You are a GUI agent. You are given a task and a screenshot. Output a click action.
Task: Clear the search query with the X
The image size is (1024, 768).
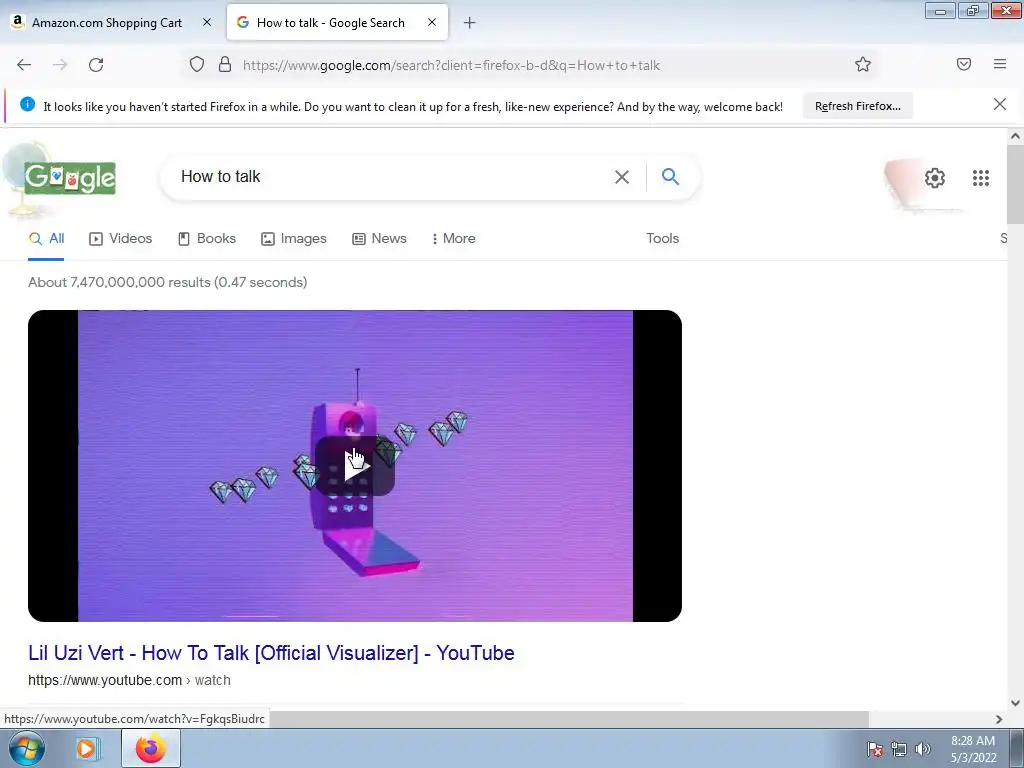click(x=622, y=177)
